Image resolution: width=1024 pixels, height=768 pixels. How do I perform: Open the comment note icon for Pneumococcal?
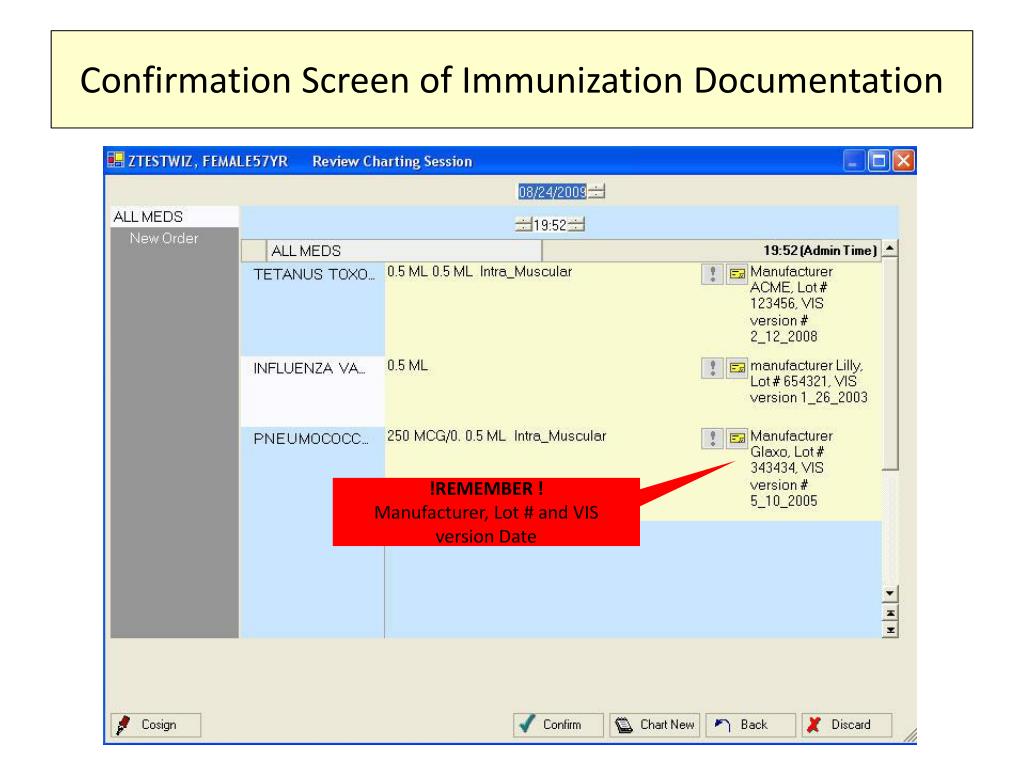click(x=737, y=438)
